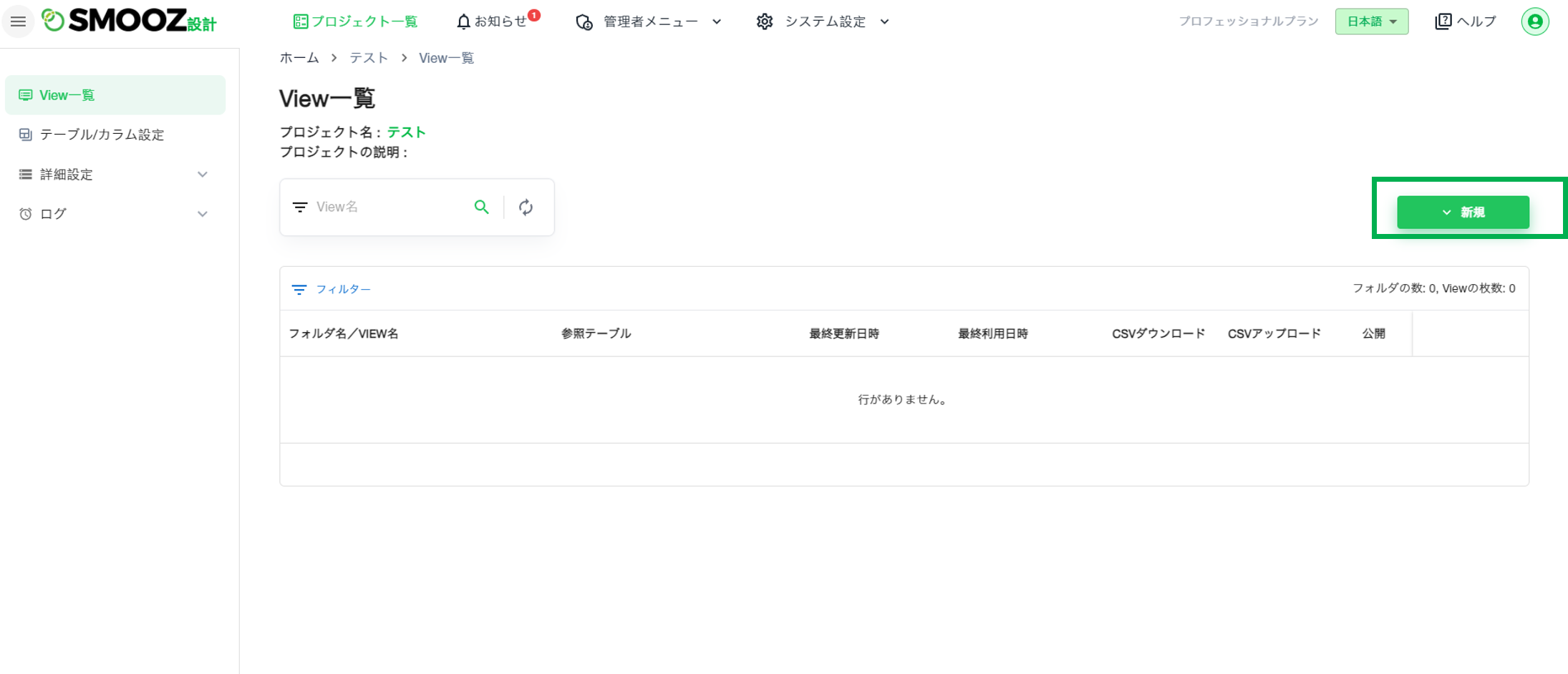Click the 公開 column header

coord(1373,333)
